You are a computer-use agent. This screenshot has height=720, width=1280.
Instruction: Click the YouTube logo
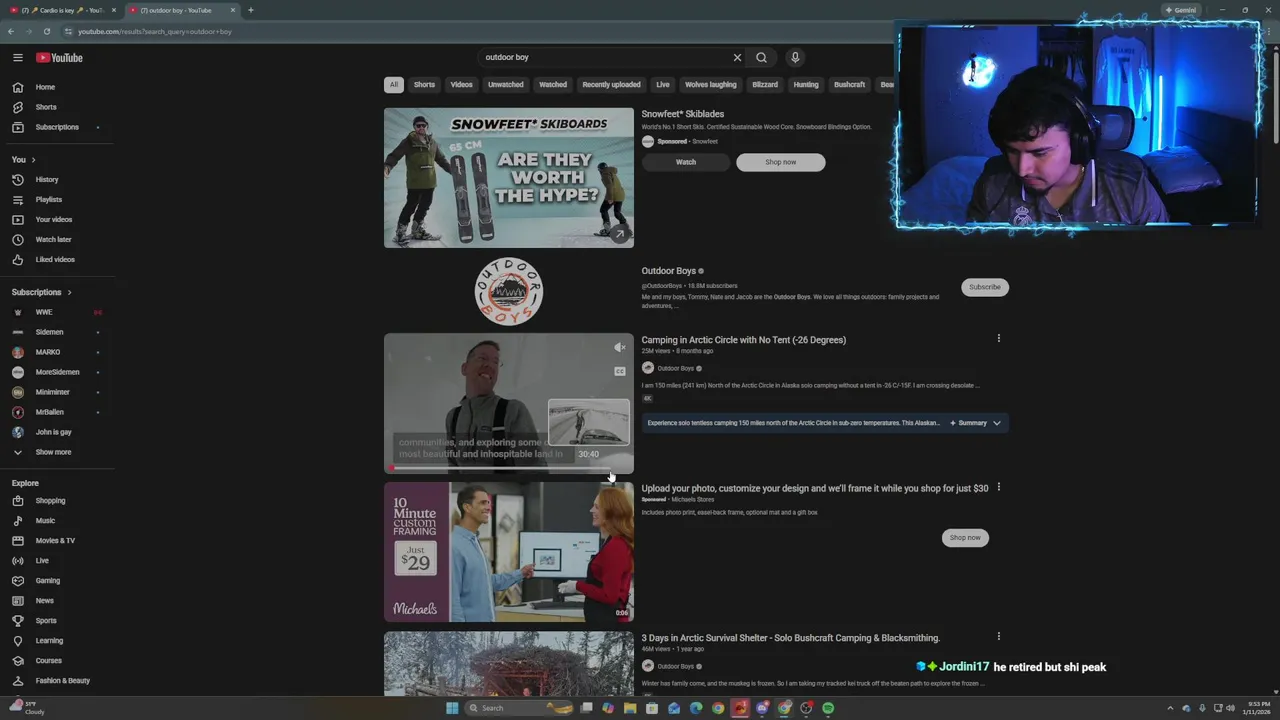click(60, 57)
